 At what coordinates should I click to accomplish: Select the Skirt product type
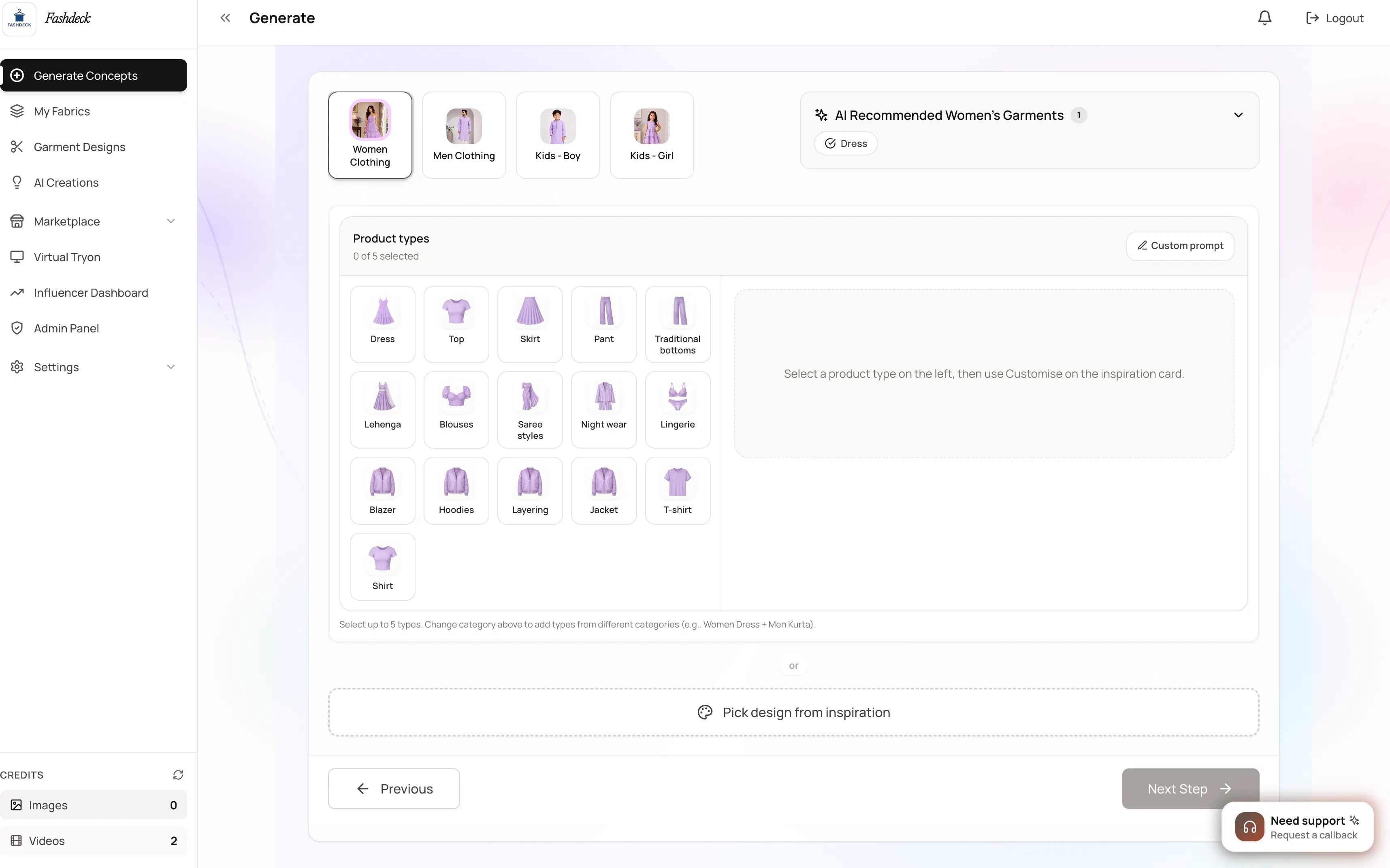tap(530, 324)
